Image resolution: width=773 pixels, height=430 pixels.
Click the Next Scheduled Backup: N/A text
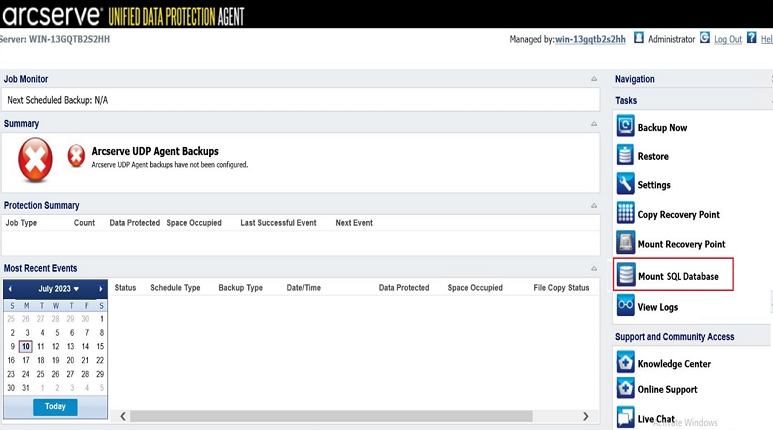pos(58,100)
